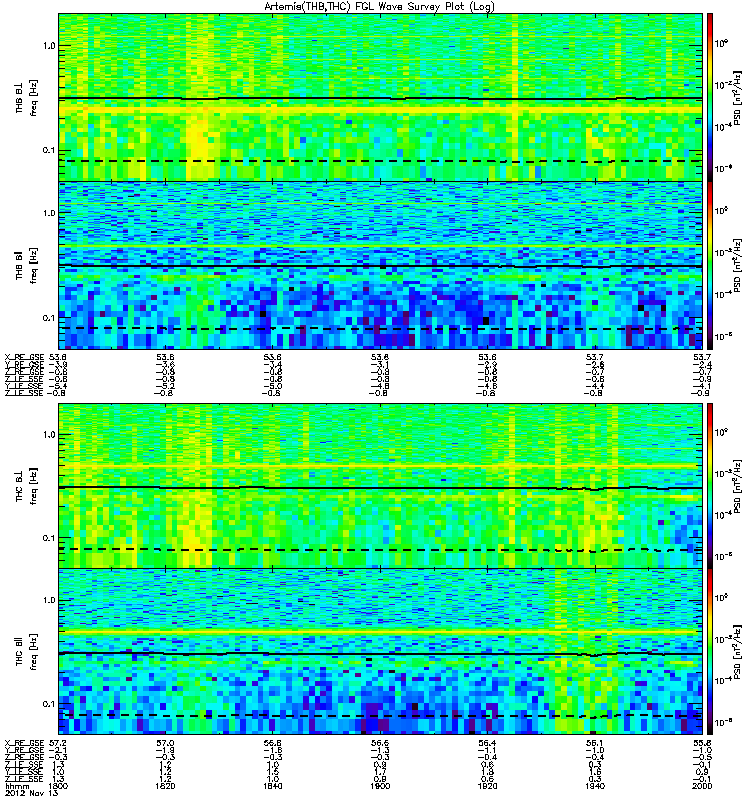750x800 pixels.
Task: Click the THB B-perpendicular freq [Hz] axis label
Action: point(34,97)
